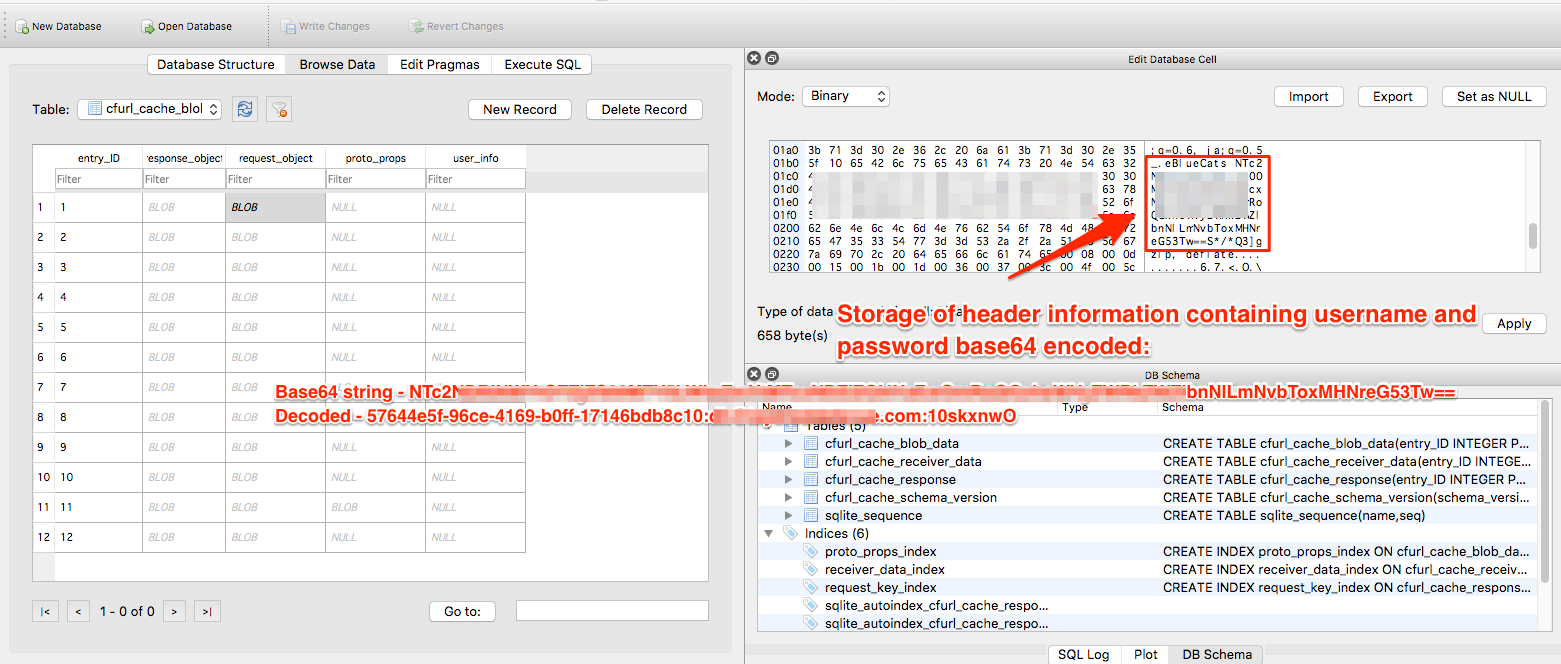Click the Delete Record button
Viewport: 1561px width, 664px height.
tap(644, 109)
